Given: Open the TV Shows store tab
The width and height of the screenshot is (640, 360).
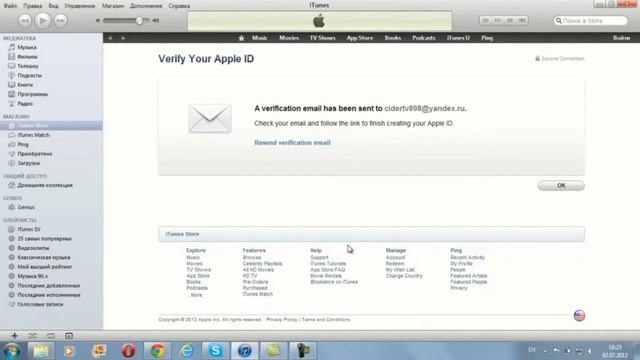Looking at the screenshot, I should (322, 38).
